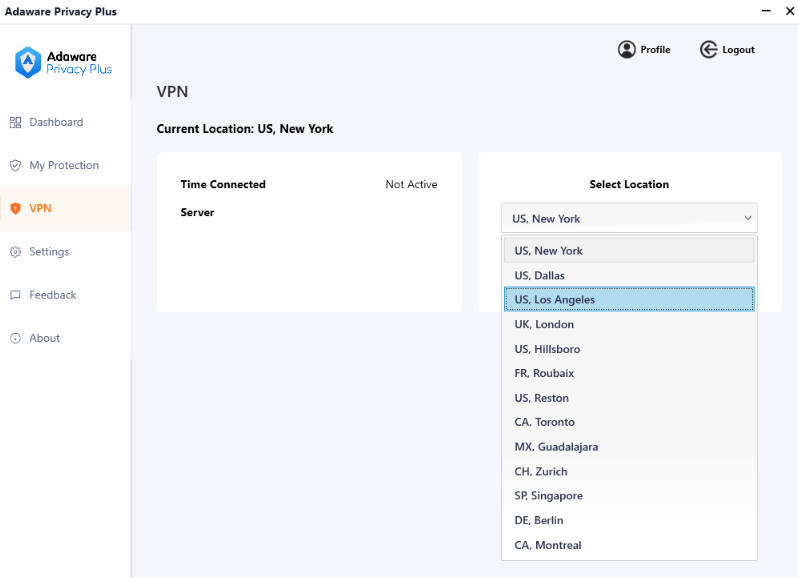This screenshot has width=798, height=578.
Task: Select FR, Roubaix location
Action: click(x=629, y=373)
